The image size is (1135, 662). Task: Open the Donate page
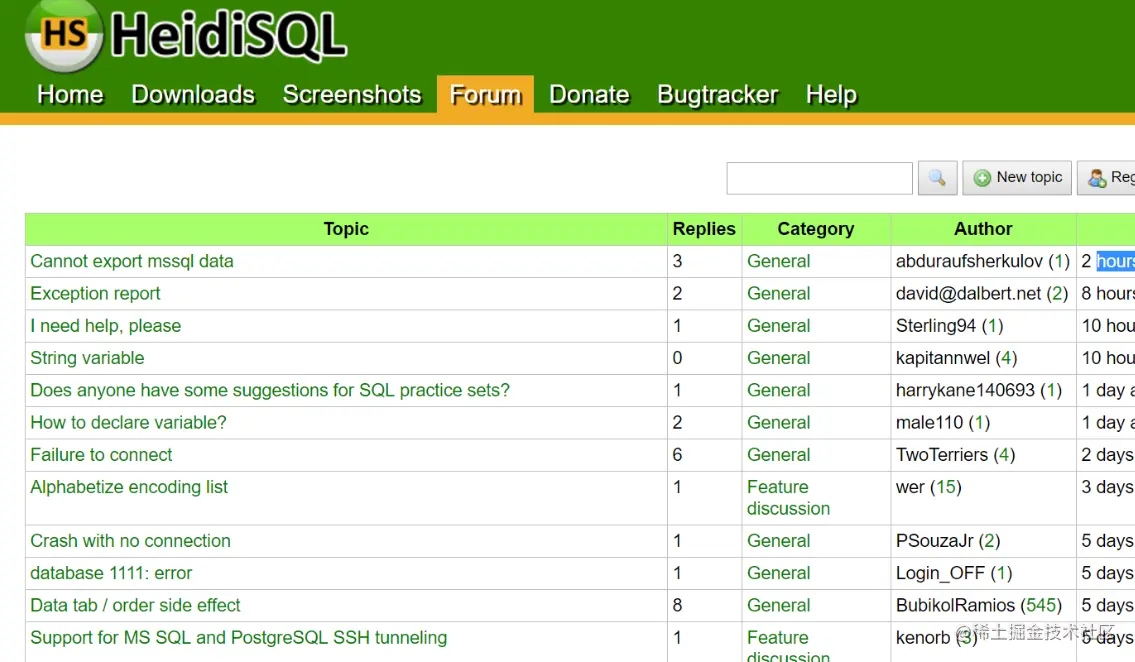click(589, 94)
